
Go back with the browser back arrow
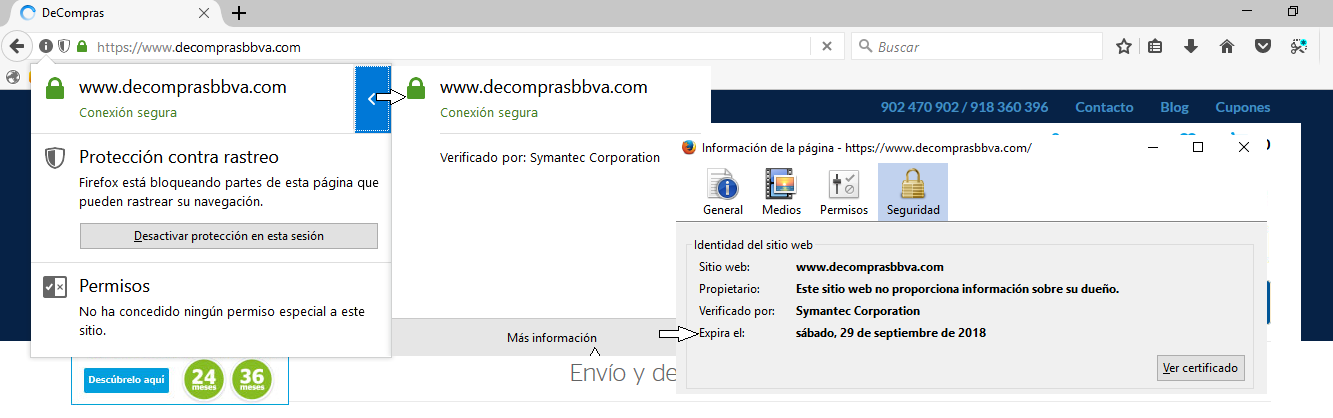[x=17, y=46]
